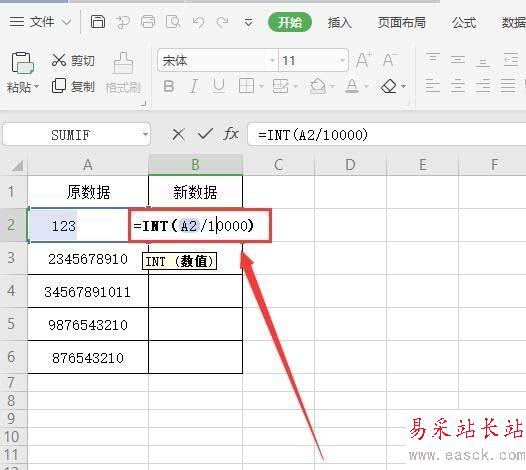The image size is (526, 470).
Task: Click the Increase Font Size icon
Action: click(364, 60)
